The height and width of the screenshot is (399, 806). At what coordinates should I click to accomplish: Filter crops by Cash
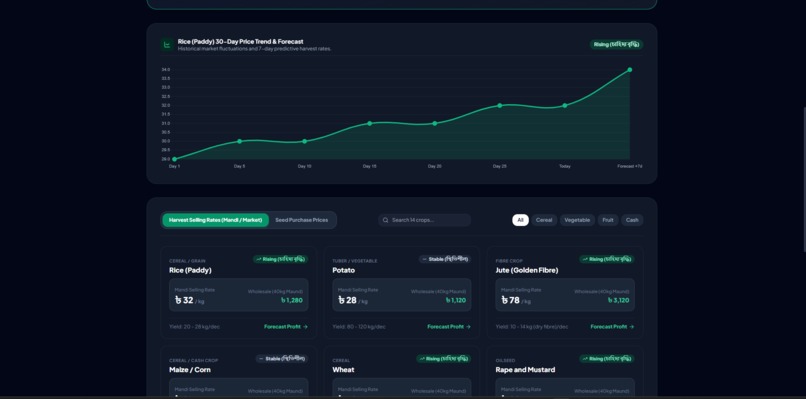pos(632,220)
